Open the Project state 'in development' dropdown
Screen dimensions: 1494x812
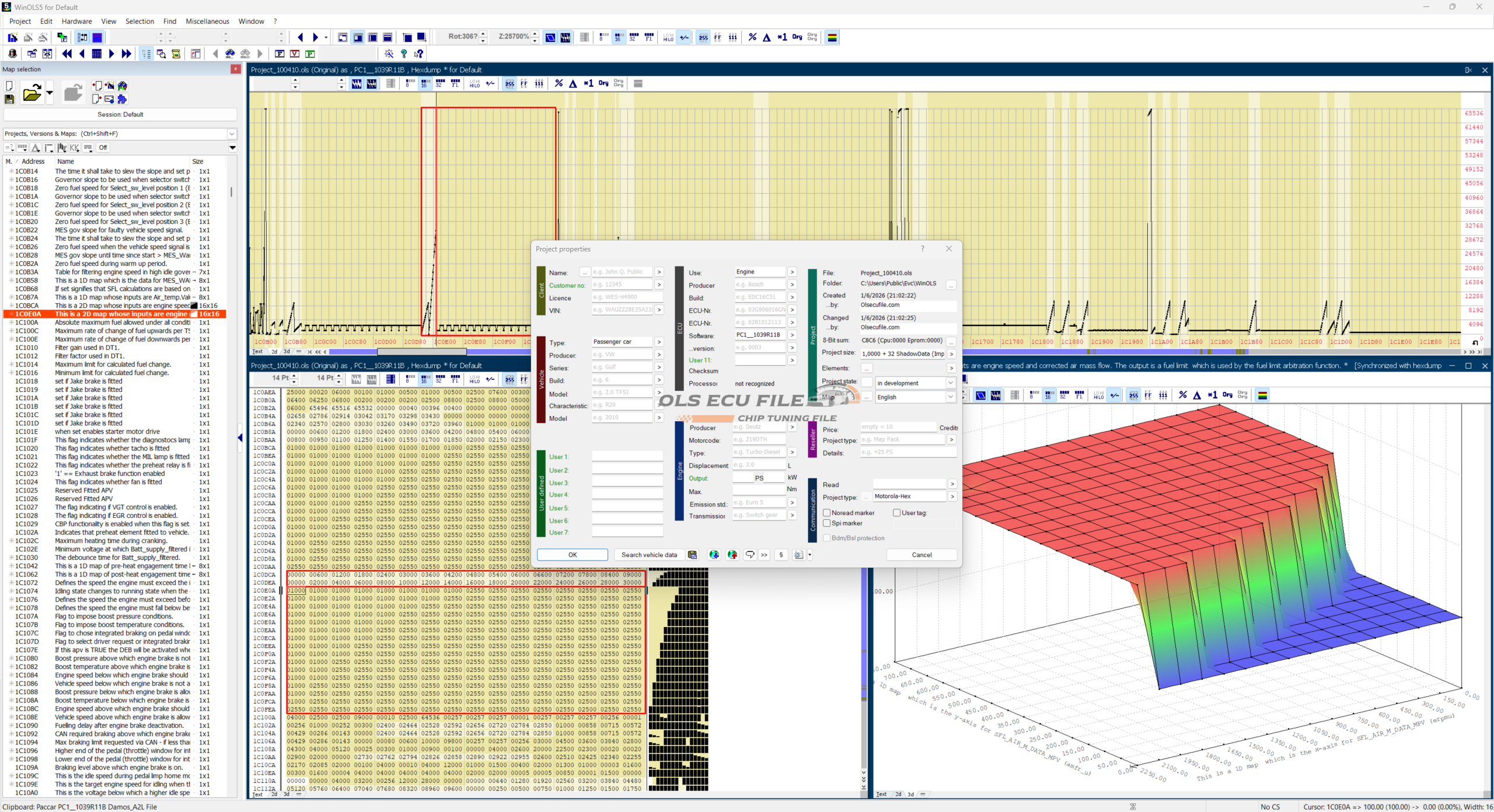coord(950,383)
